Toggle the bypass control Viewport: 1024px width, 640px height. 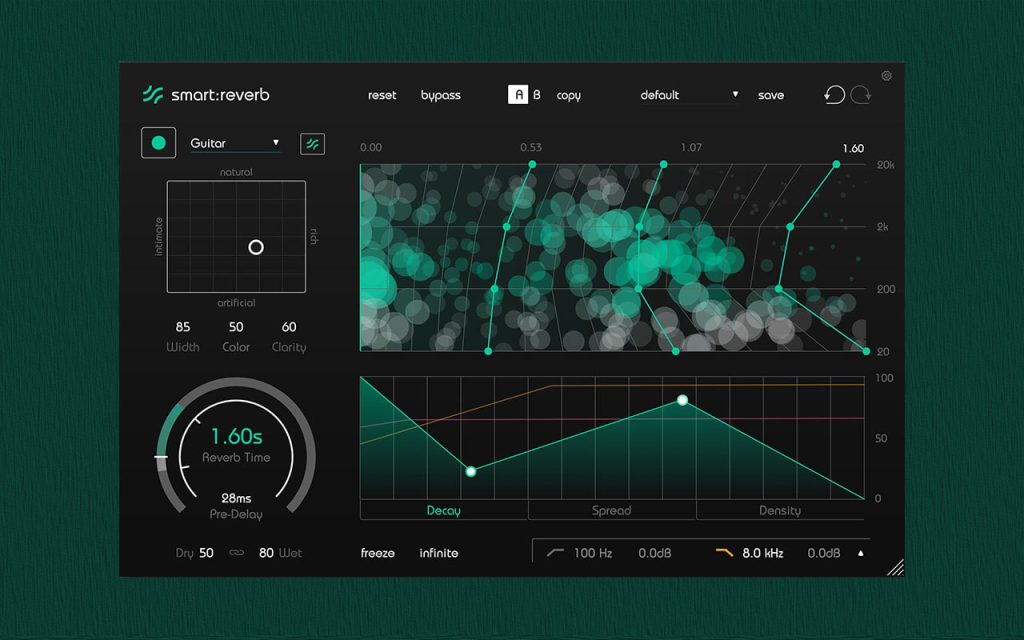click(x=441, y=95)
